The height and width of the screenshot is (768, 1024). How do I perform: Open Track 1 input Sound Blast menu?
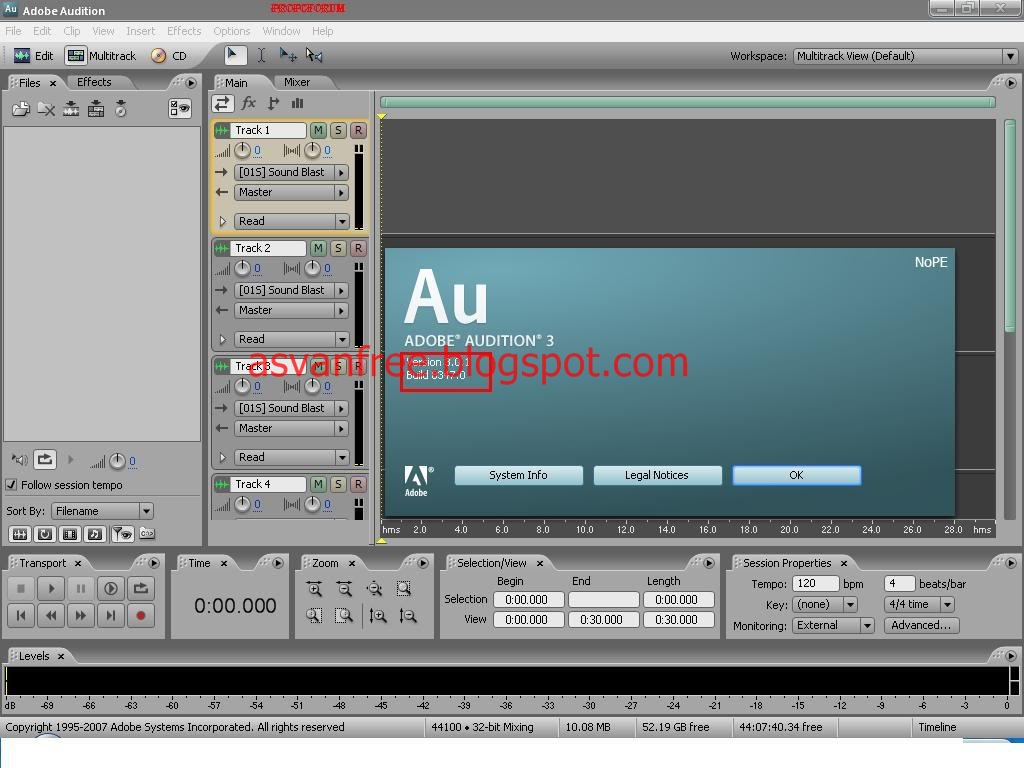click(291, 172)
